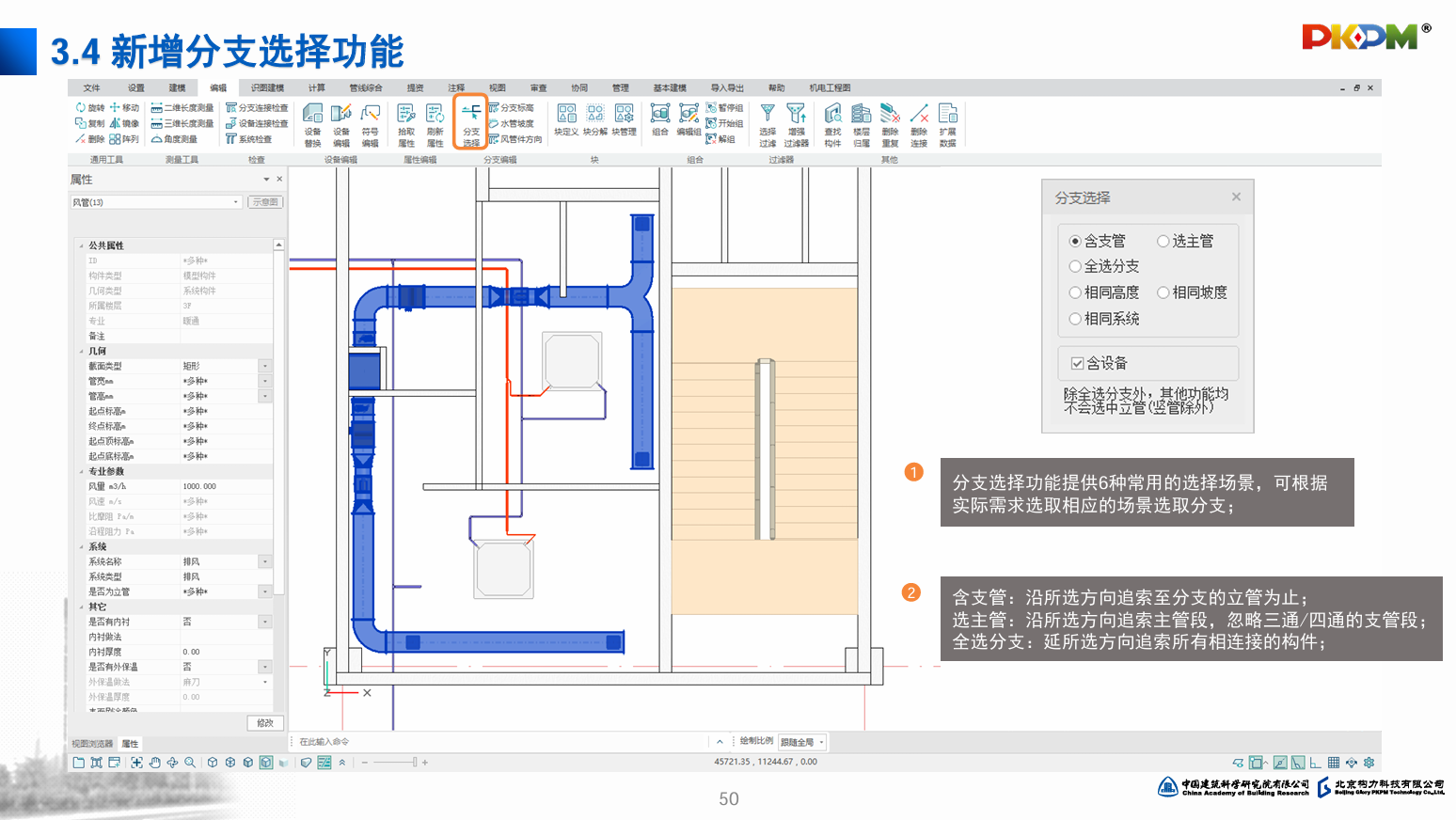Screen dimensions: 1456x820
Task: Select the 阵列 array tool
Action: click(x=124, y=139)
